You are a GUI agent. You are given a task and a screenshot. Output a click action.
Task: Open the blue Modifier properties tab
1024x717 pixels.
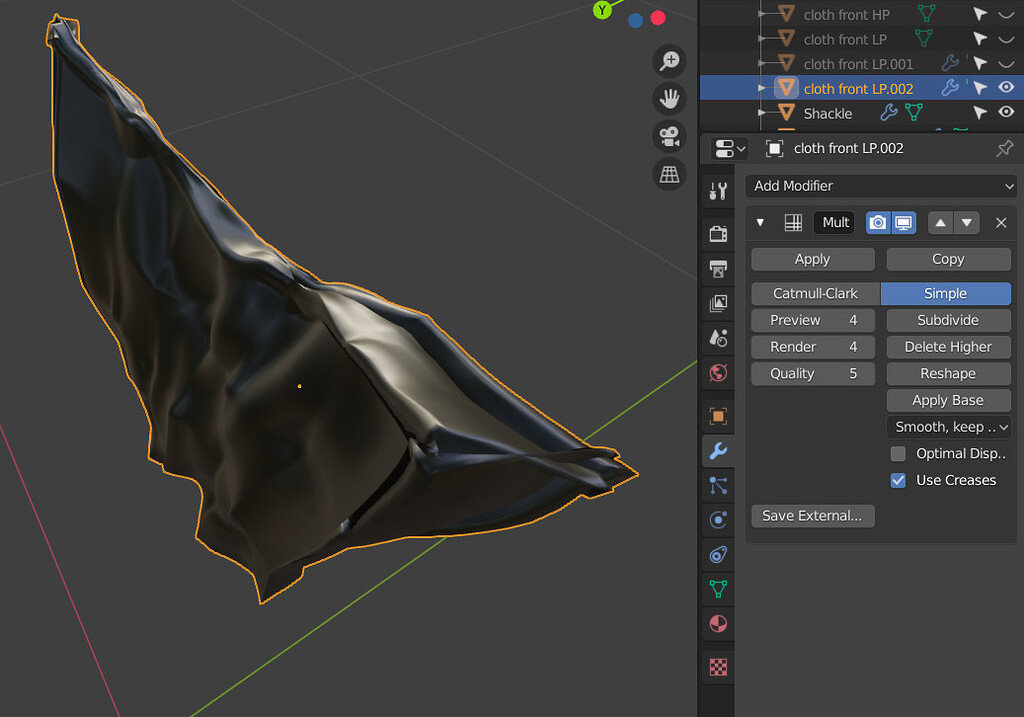(x=718, y=451)
